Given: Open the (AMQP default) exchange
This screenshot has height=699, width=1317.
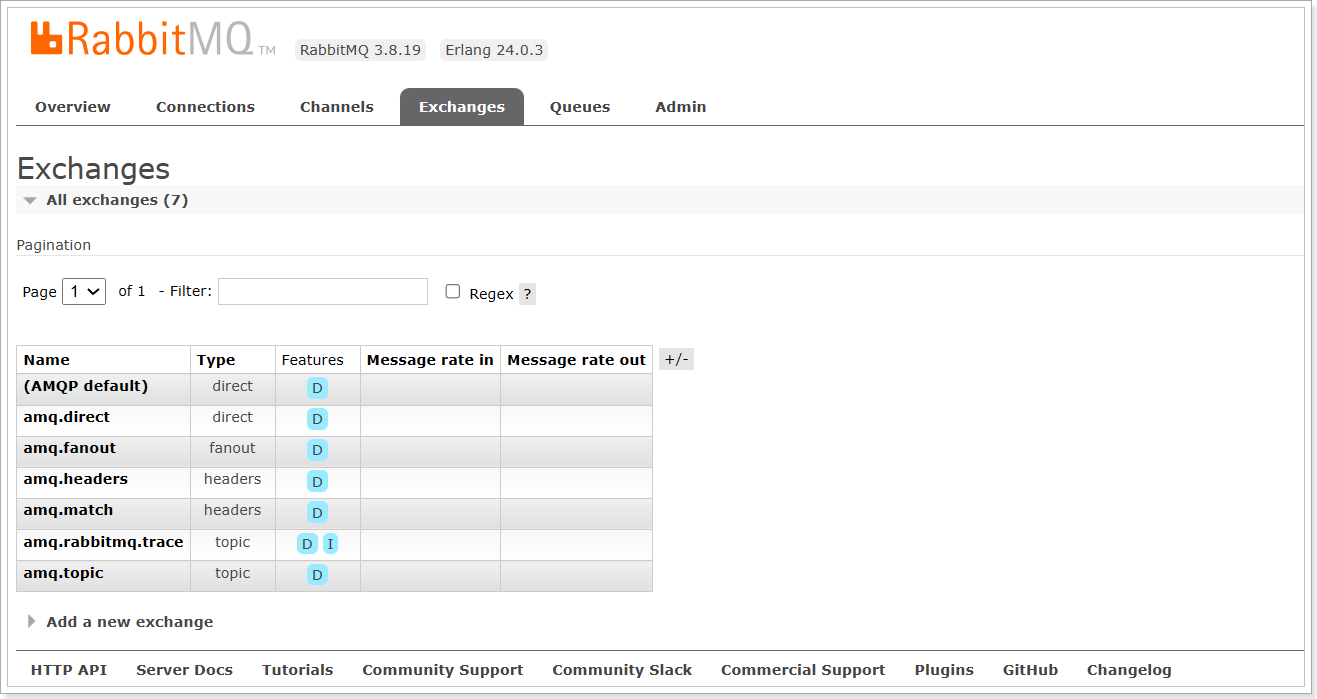Looking at the screenshot, I should (x=86, y=386).
